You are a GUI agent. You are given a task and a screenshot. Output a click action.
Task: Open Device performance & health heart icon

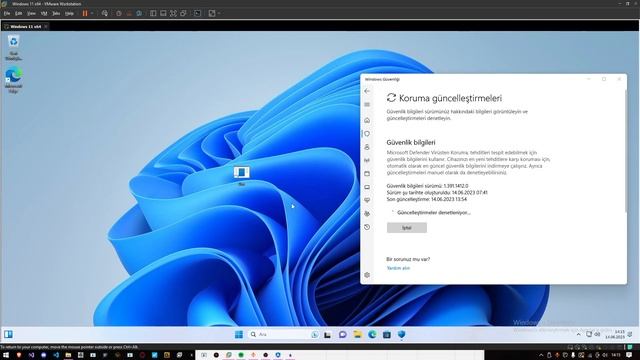pyautogui.click(x=367, y=200)
